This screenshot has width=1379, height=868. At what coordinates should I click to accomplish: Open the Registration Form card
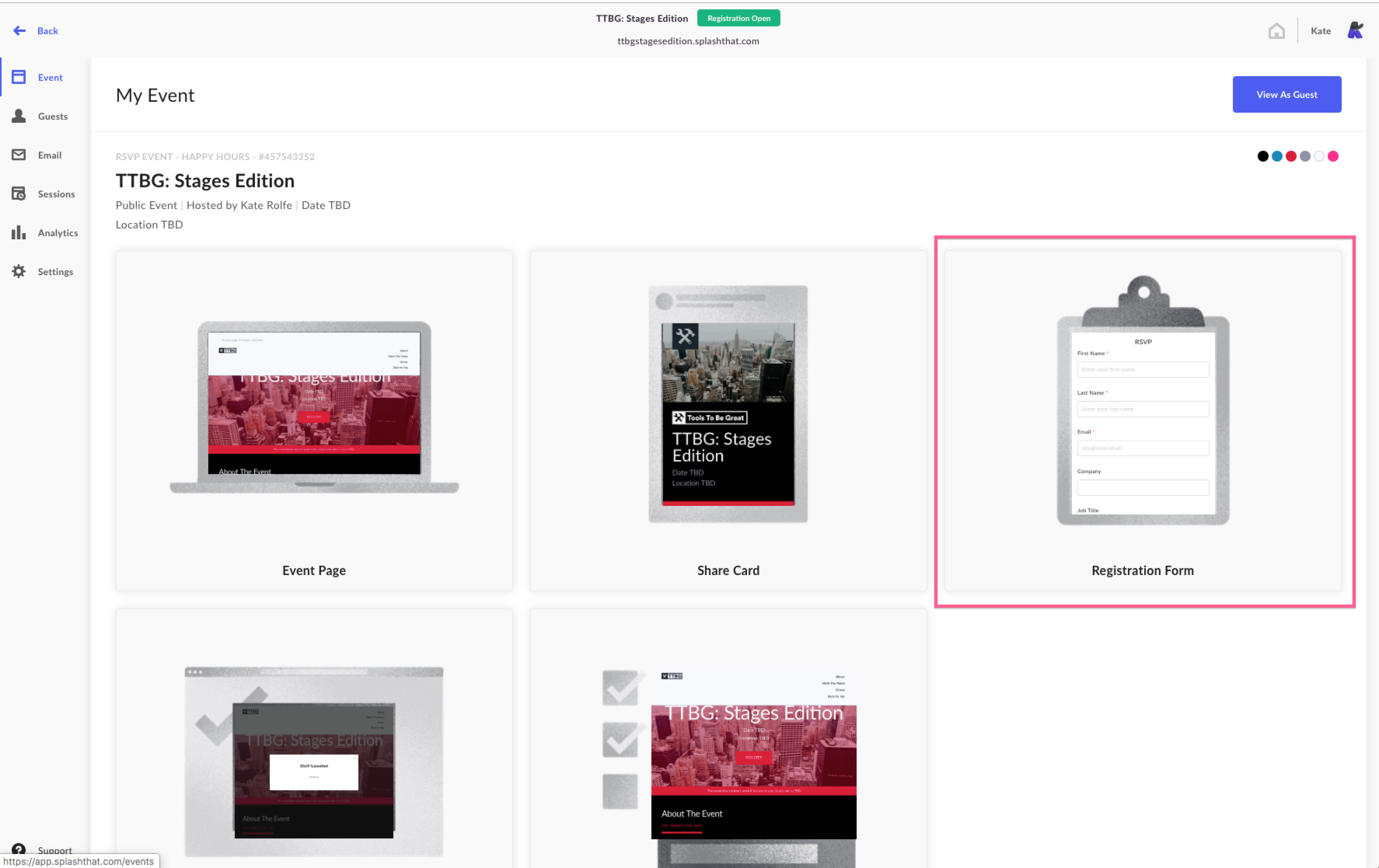(x=1143, y=420)
